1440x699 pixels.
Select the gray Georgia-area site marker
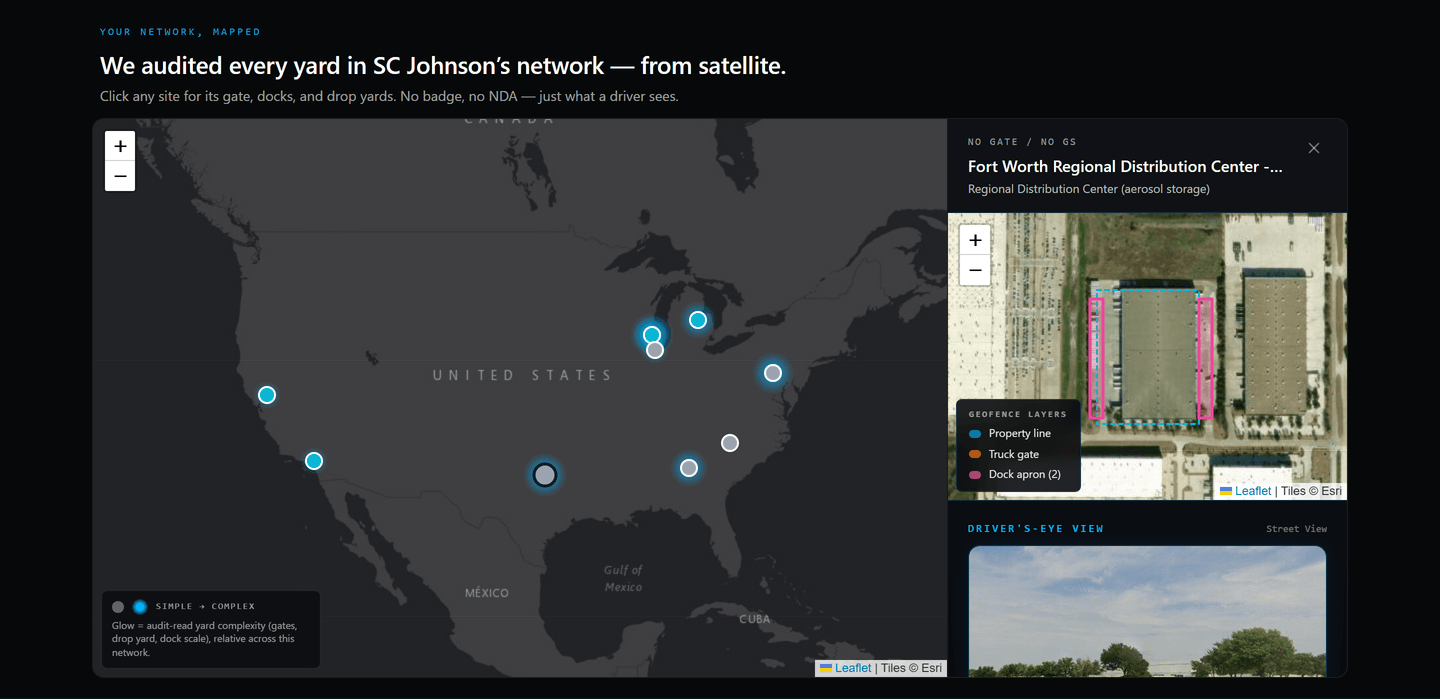[689, 468]
